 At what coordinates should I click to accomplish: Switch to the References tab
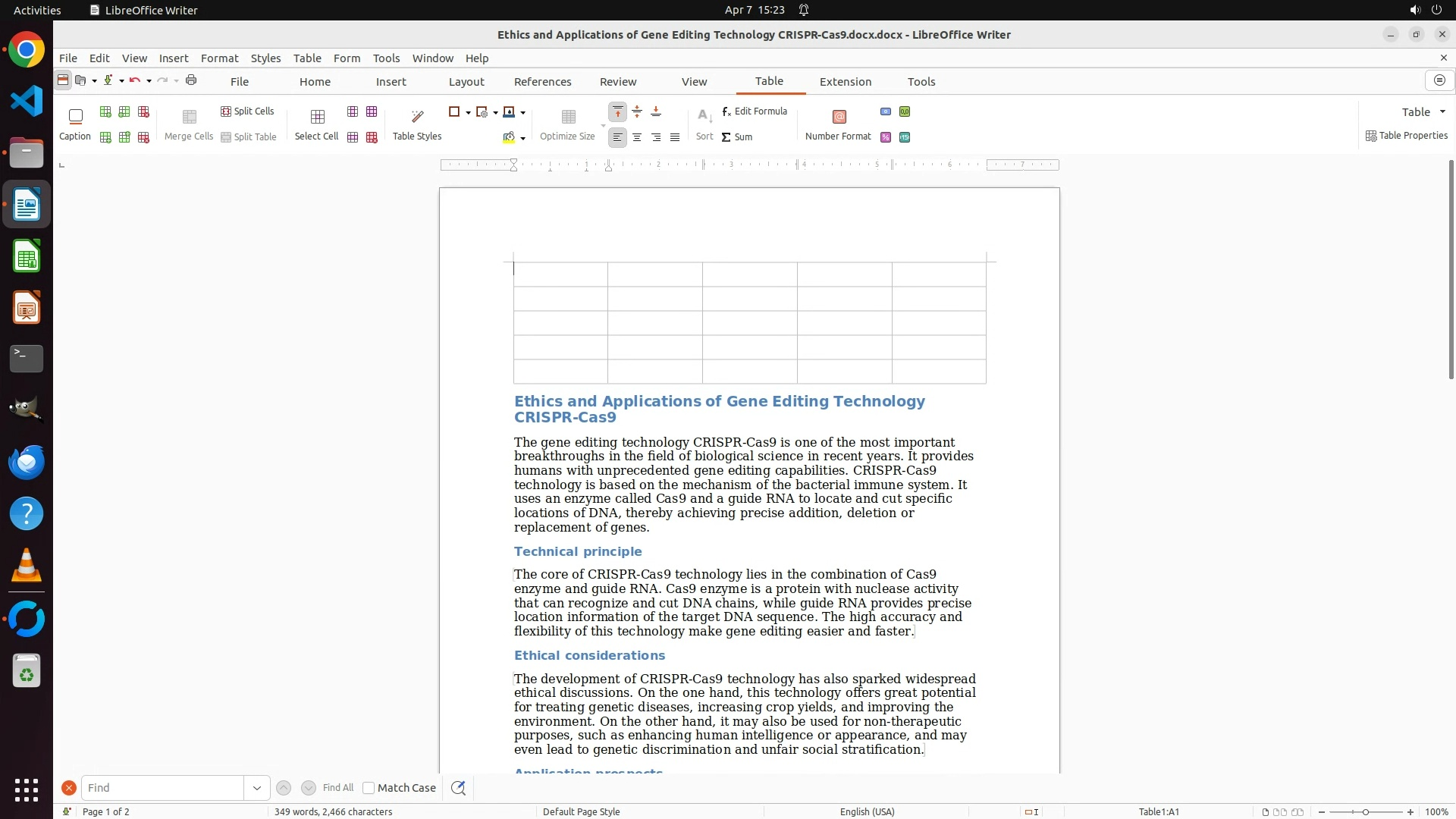coord(542,82)
